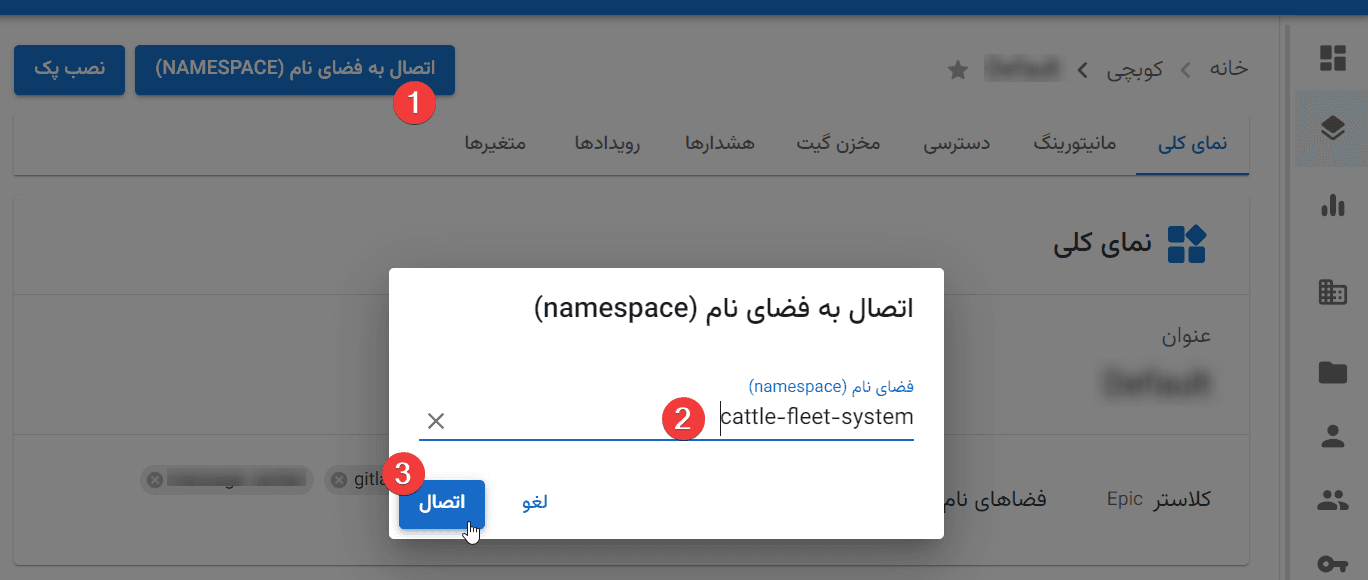Switch to the نمای کلی tab
1368x580 pixels.
pyautogui.click(x=1192, y=144)
